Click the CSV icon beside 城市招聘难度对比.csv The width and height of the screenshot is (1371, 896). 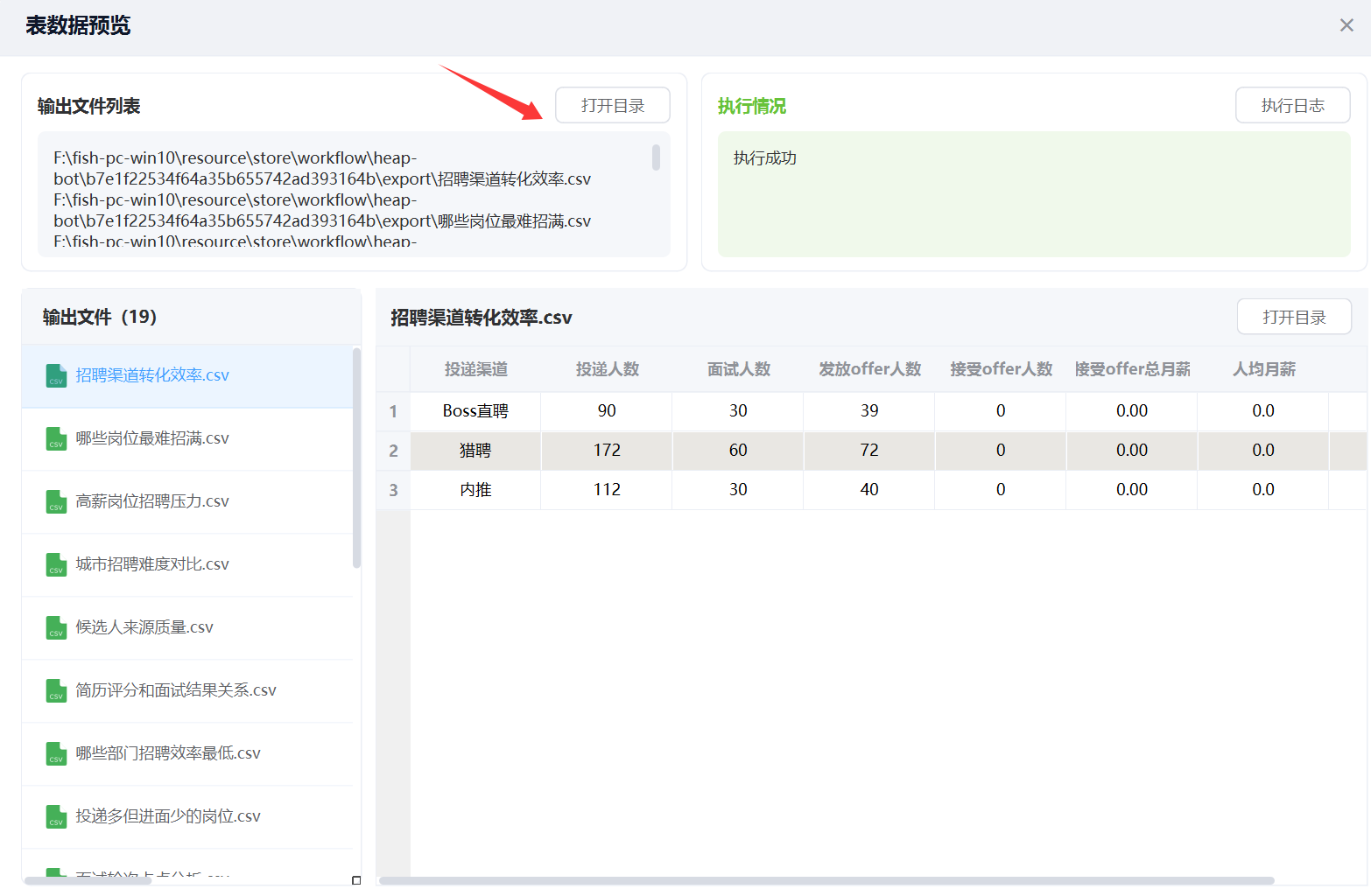click(56, 564)
